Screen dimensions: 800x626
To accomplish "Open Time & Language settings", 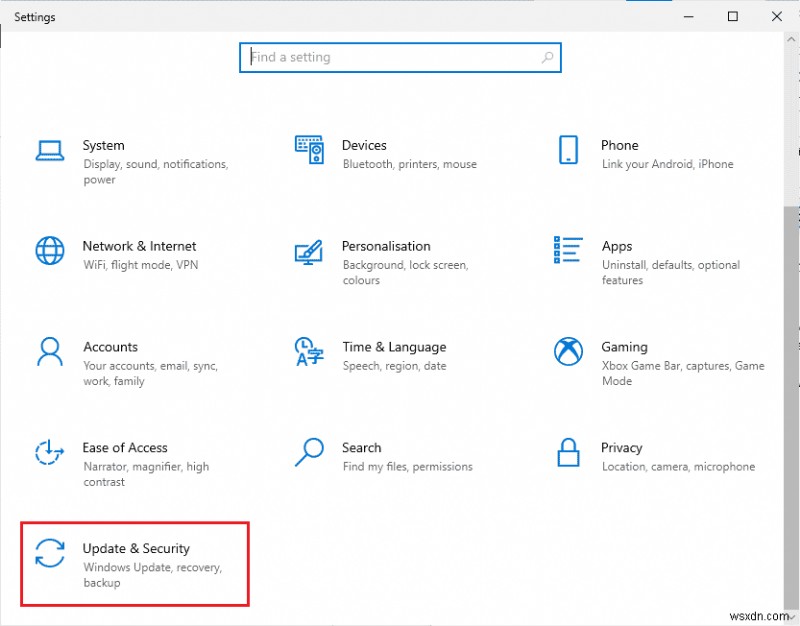I will 394,347.
